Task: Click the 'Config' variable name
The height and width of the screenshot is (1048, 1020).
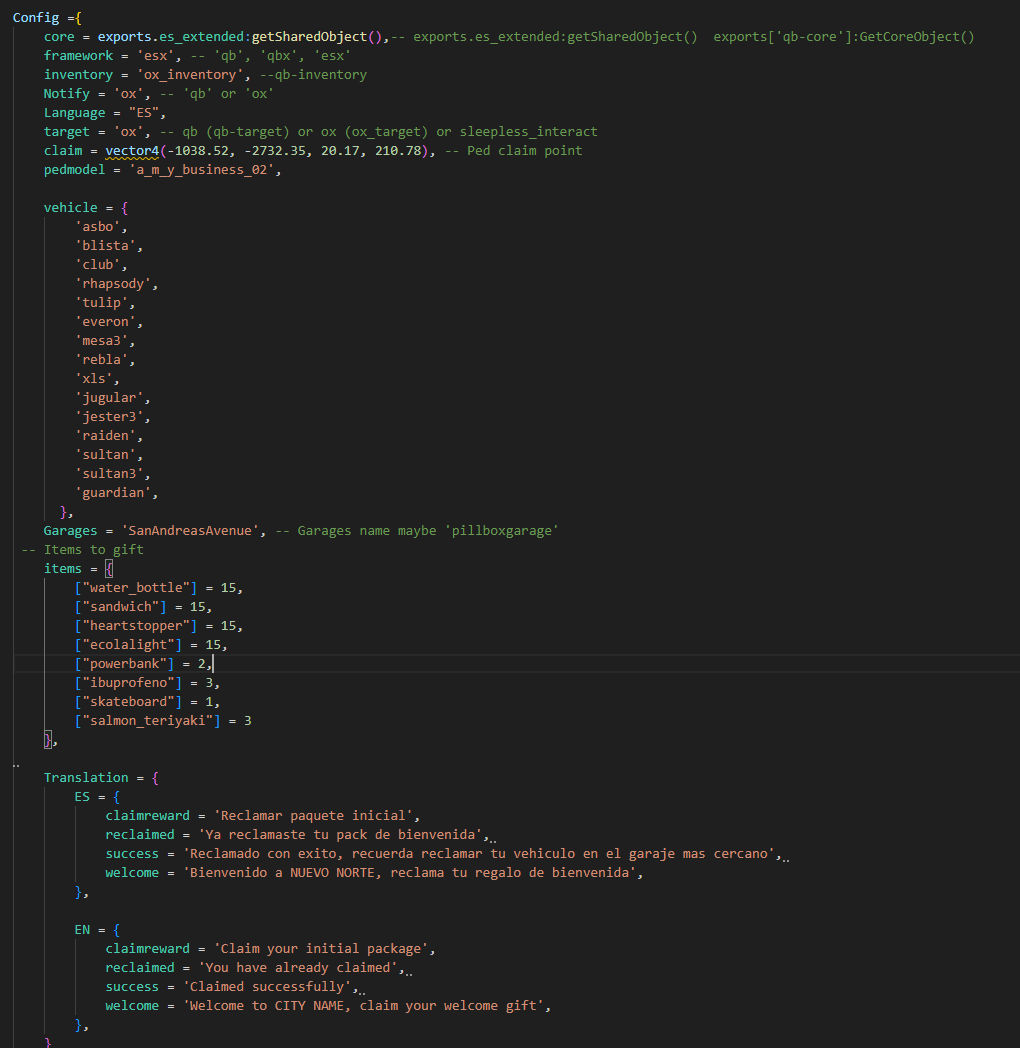Action: point(35,17)
